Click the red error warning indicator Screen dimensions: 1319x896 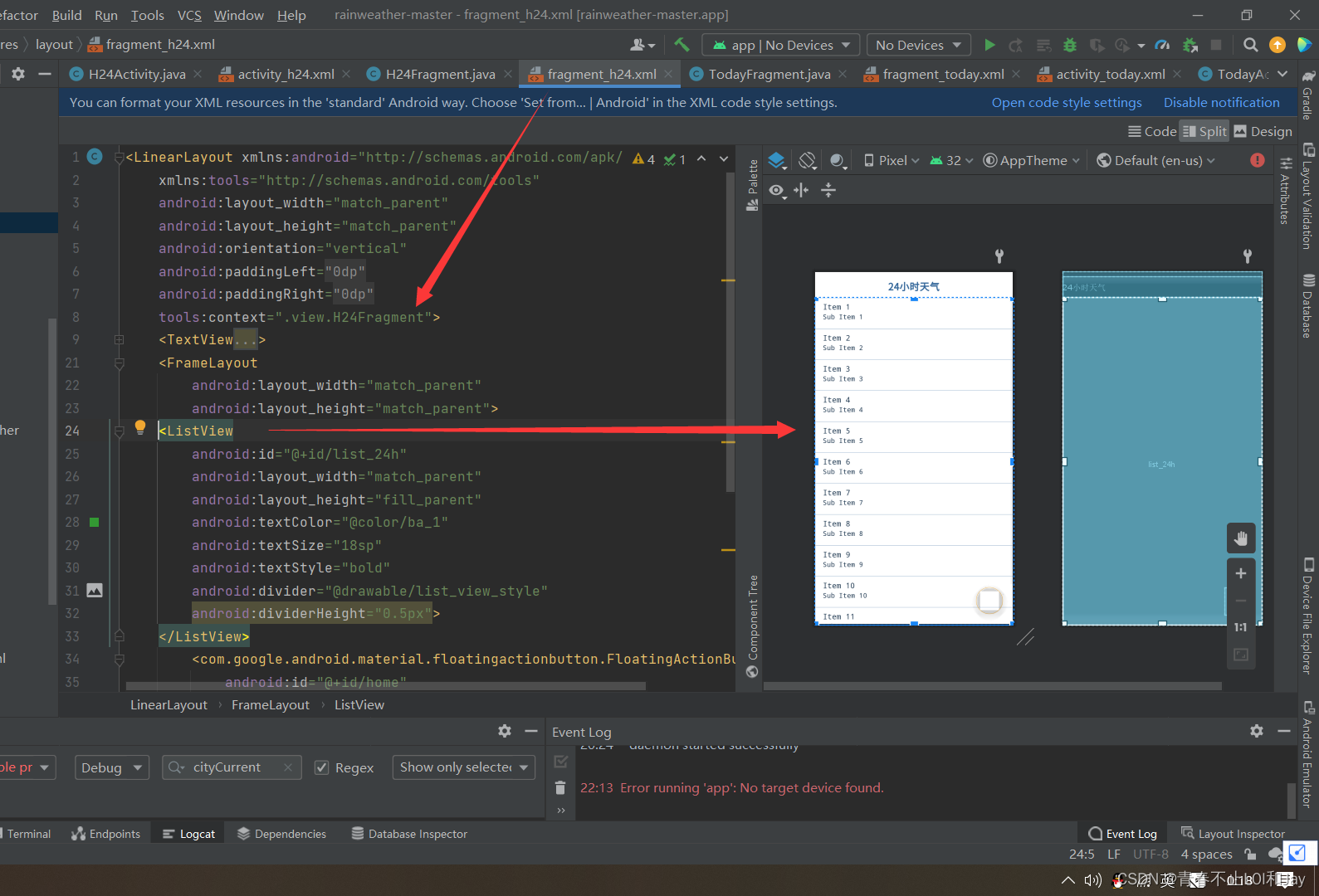coord(1258,160)
